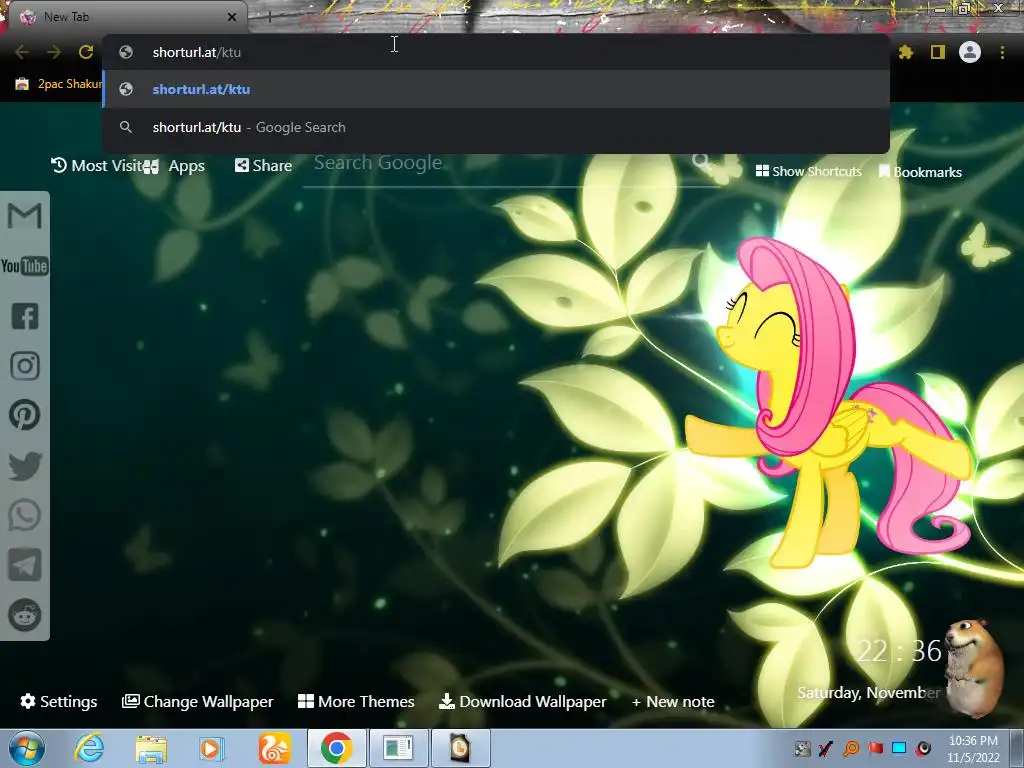Open More Themes
The image size is (1024, 768).
(x=356, y=701)
